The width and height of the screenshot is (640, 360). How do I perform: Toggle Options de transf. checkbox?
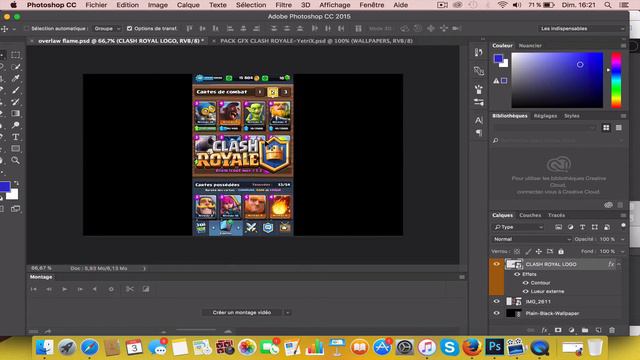[129, 29]
